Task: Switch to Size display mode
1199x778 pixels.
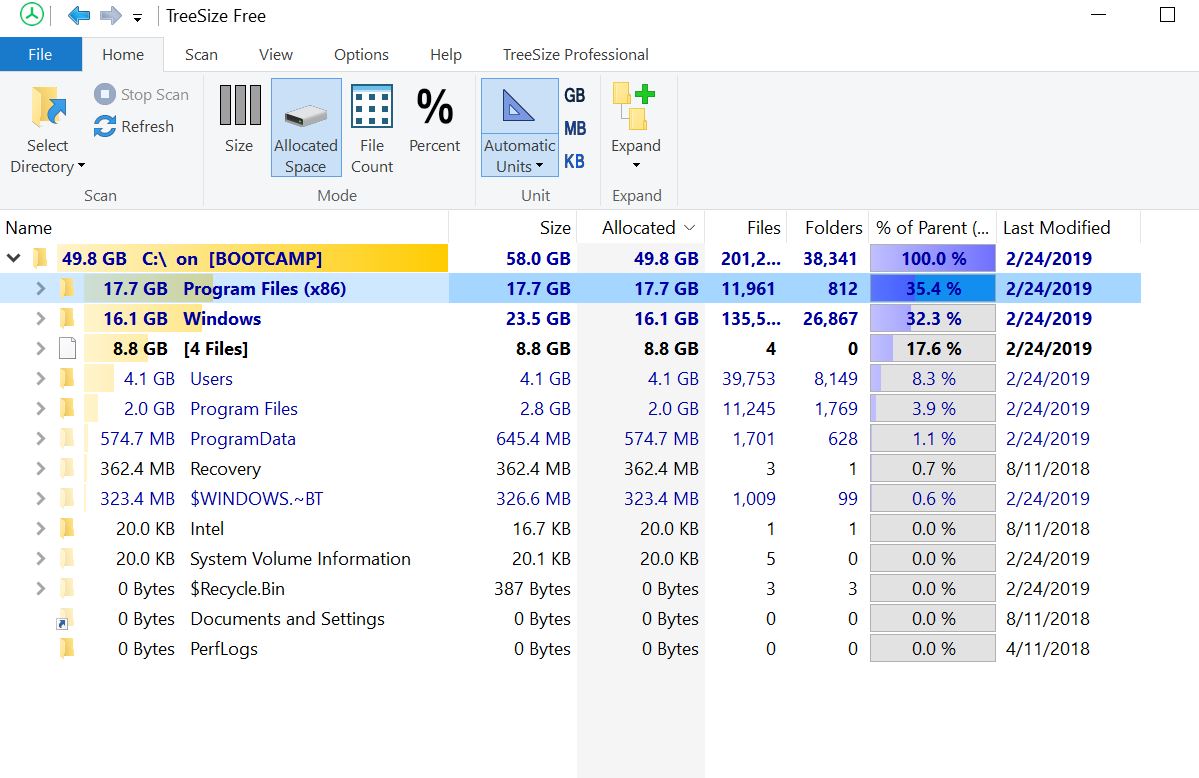Action: coord(239,119)
